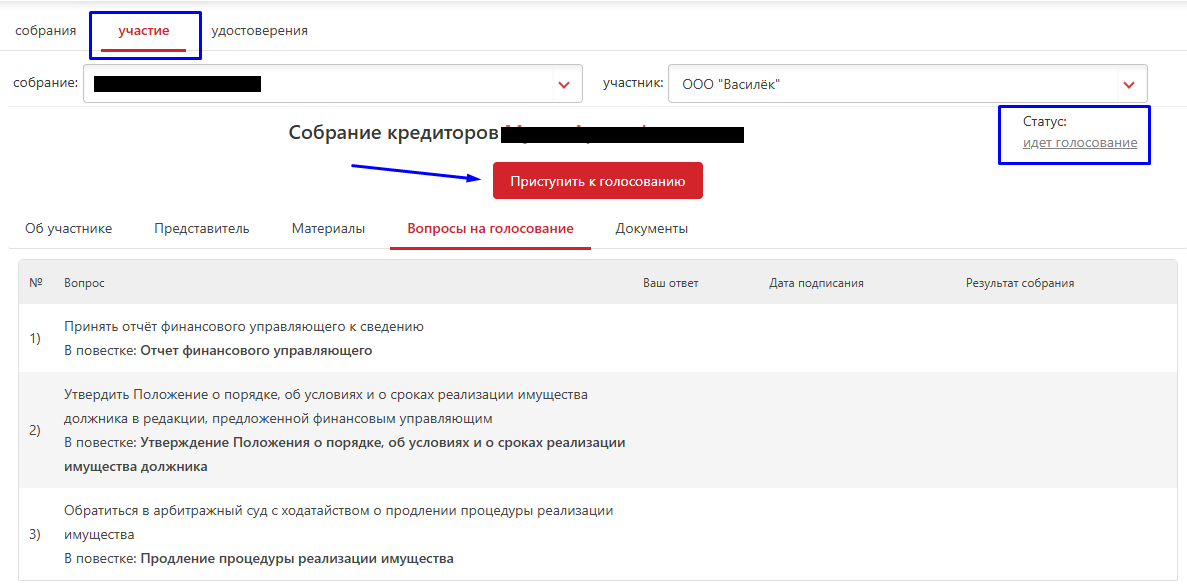Click the Вопрос column header
The image size is (1187, 587).
[x=85, y=283]
